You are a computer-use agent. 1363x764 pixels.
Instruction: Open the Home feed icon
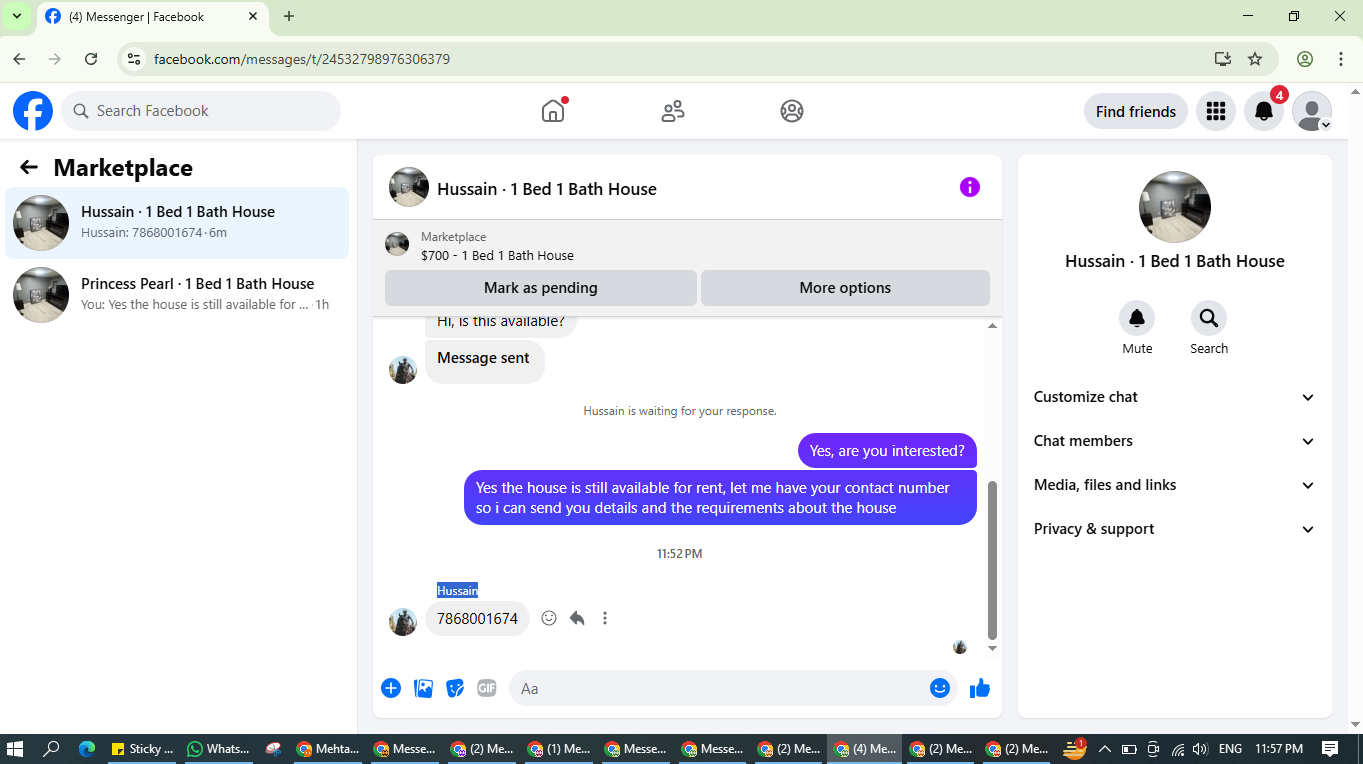point(553,111)
